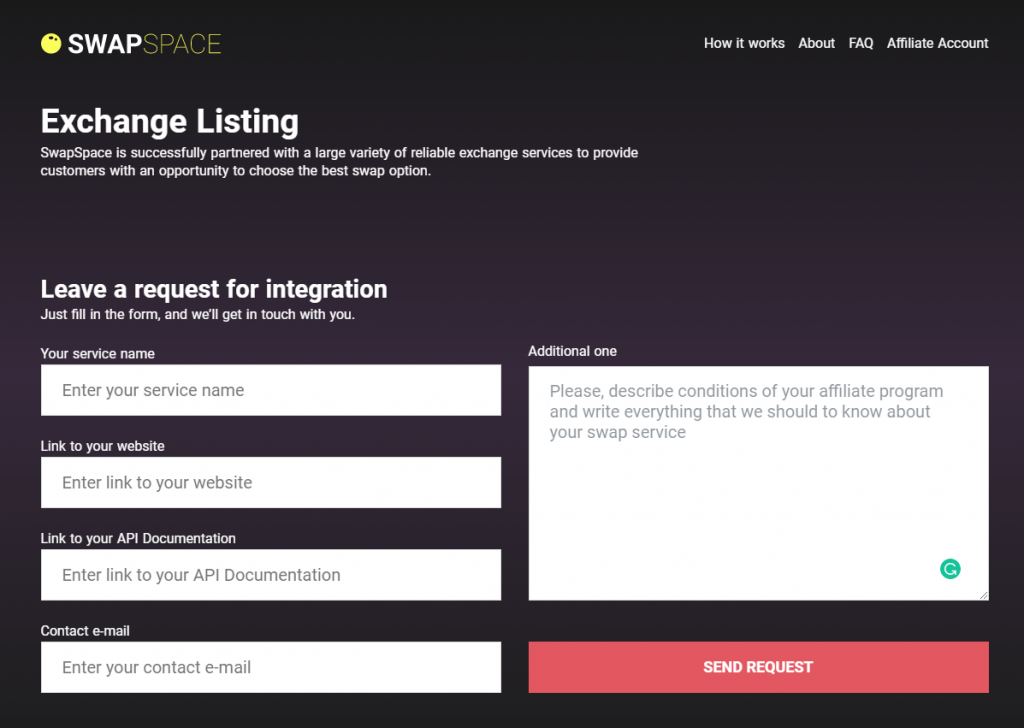The image size is (1024, 728).
Task: Click the contact e-mail input field
Action: (271, 667)
